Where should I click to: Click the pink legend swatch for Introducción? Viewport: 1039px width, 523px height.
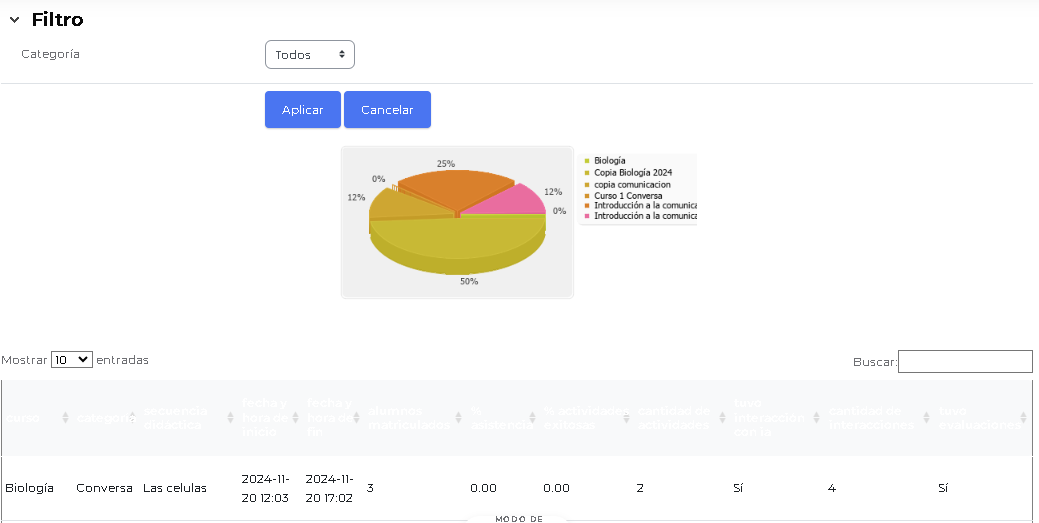(588, 216)
